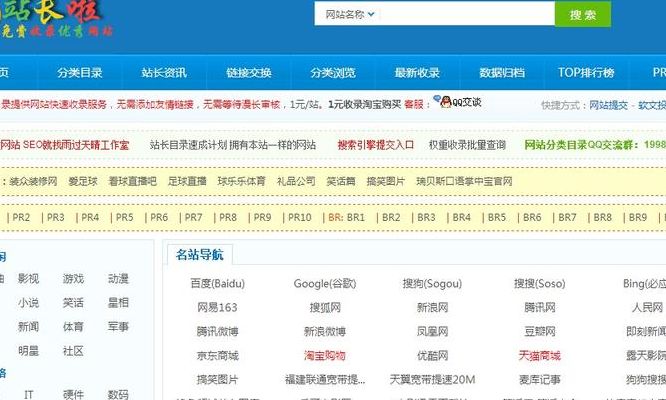Viewport: 666px width, 400px height.
Task: Open red 淘宝购物 site link
Action: tap(325, 355)
